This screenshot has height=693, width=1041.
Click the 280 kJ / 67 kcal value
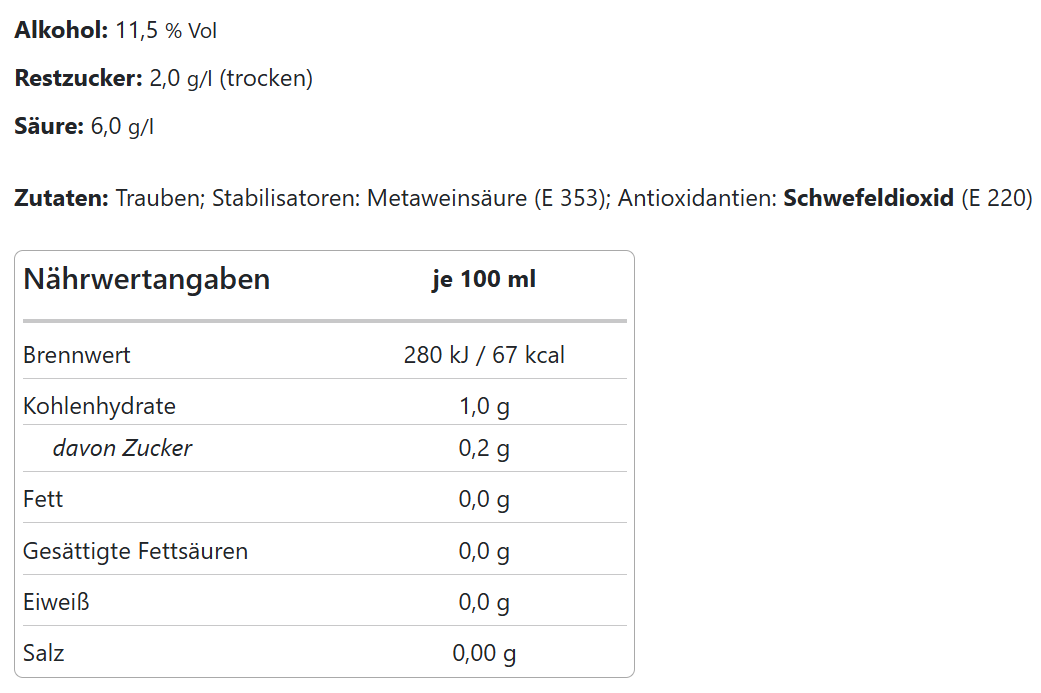[484, 355]
